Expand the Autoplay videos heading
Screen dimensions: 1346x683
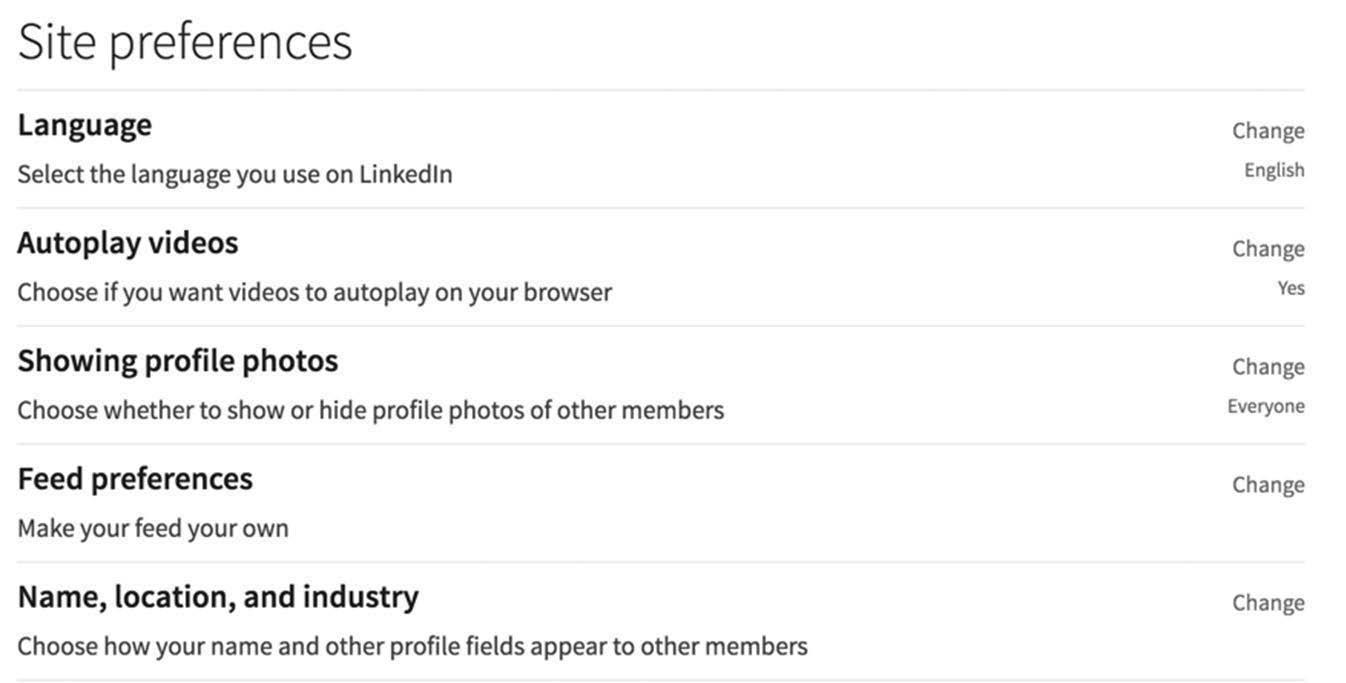coord(128,243)
